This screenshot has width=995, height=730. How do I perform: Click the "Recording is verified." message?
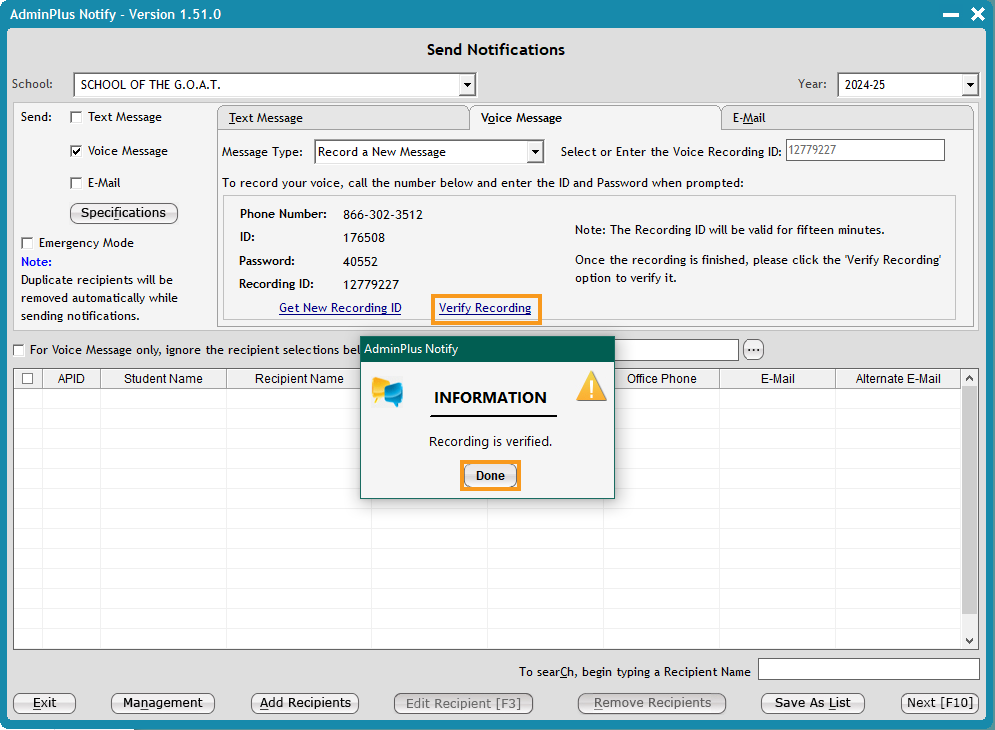[490, 442]
